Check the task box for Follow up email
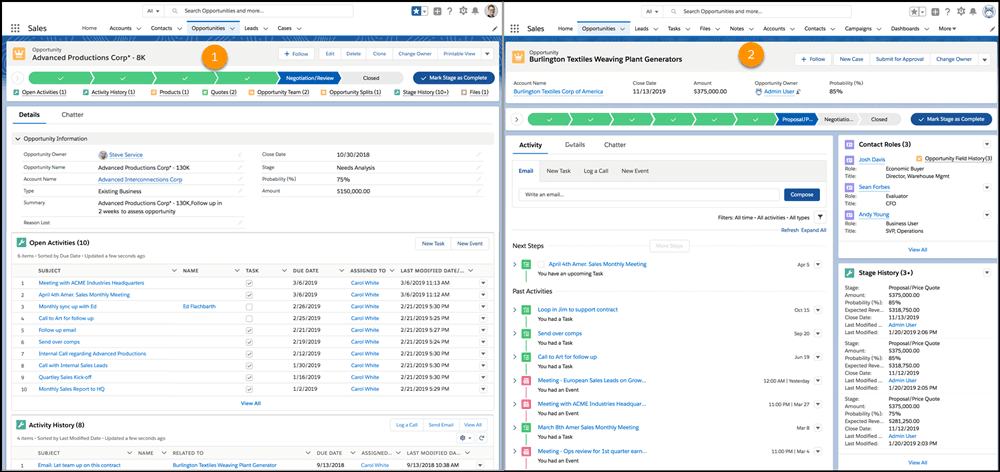The height and width of the screenshot is (472, 1000). (249, 329)
